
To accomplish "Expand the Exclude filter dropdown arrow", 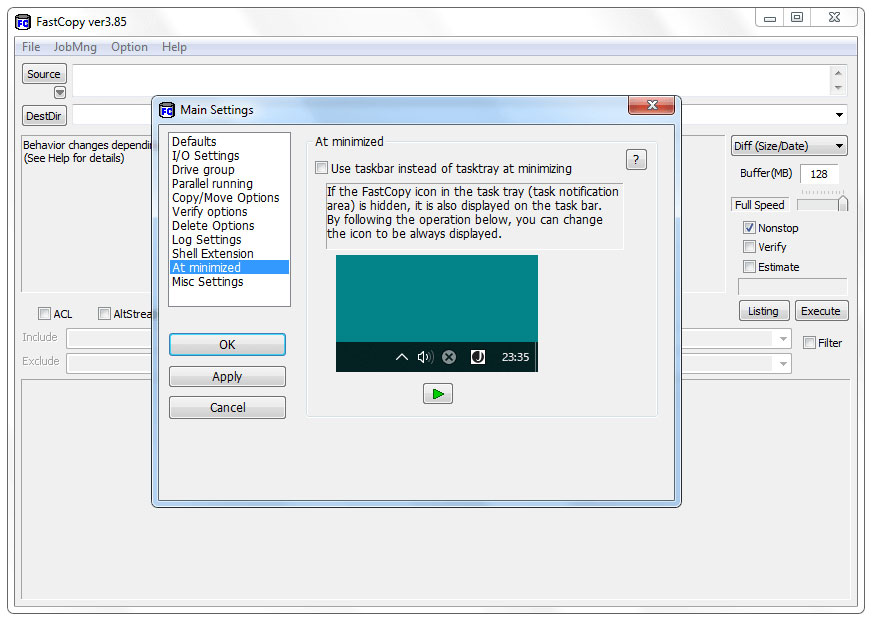I will [783, 364].
